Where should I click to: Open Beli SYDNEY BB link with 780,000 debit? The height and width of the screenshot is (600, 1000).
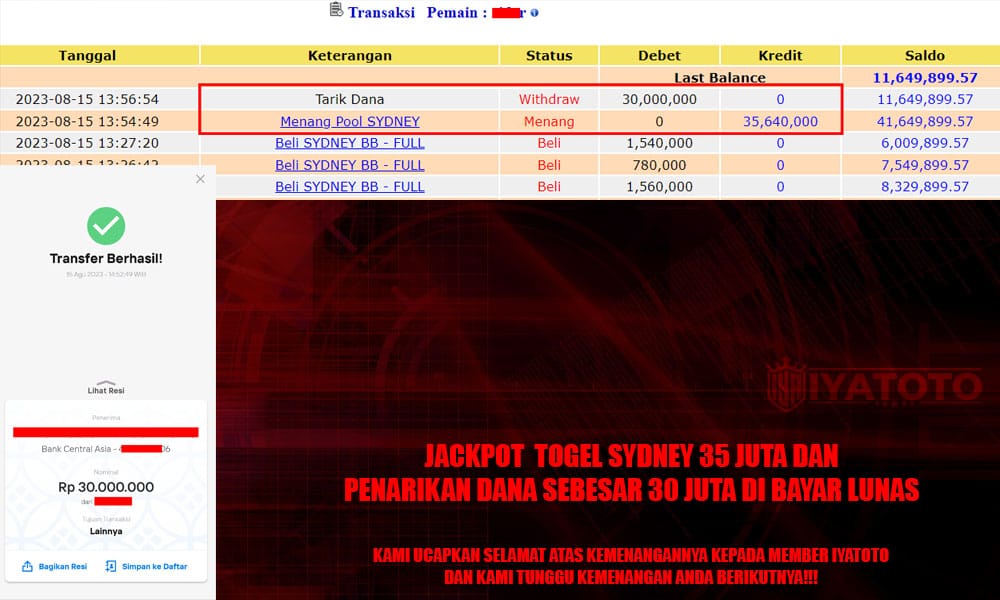[x=349, y=165]
